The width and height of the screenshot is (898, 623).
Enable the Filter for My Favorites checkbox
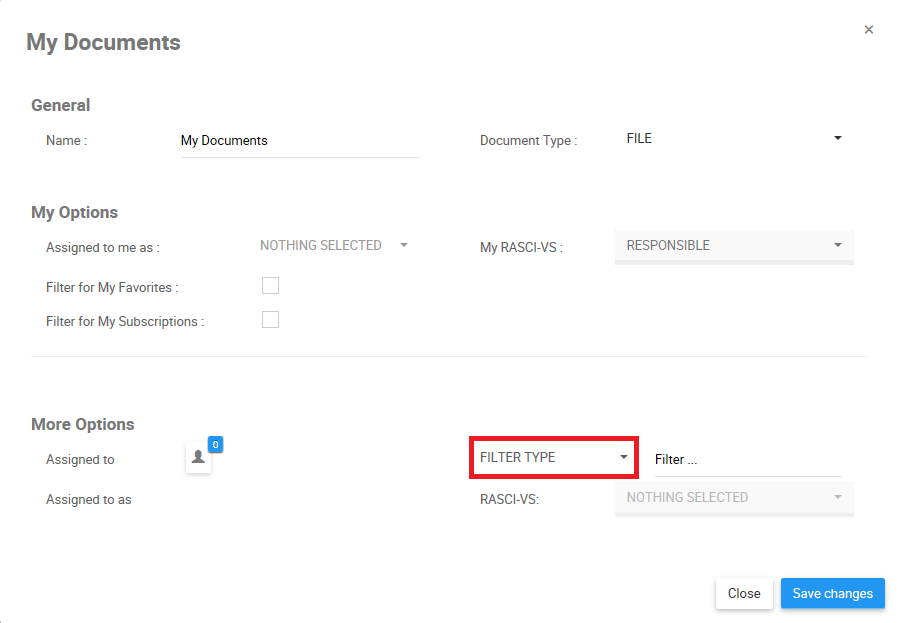pos(270,286)
